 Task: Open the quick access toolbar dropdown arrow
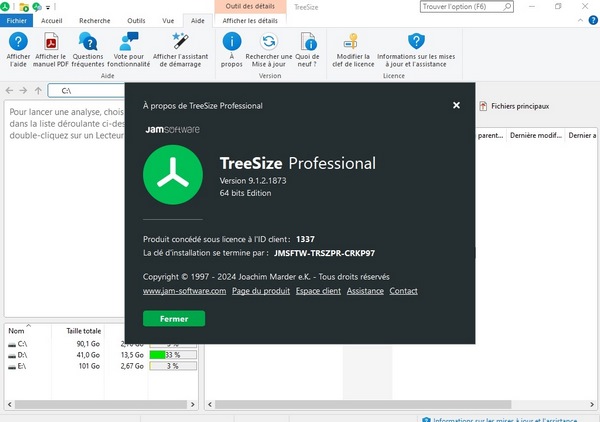tap(48, 7)
